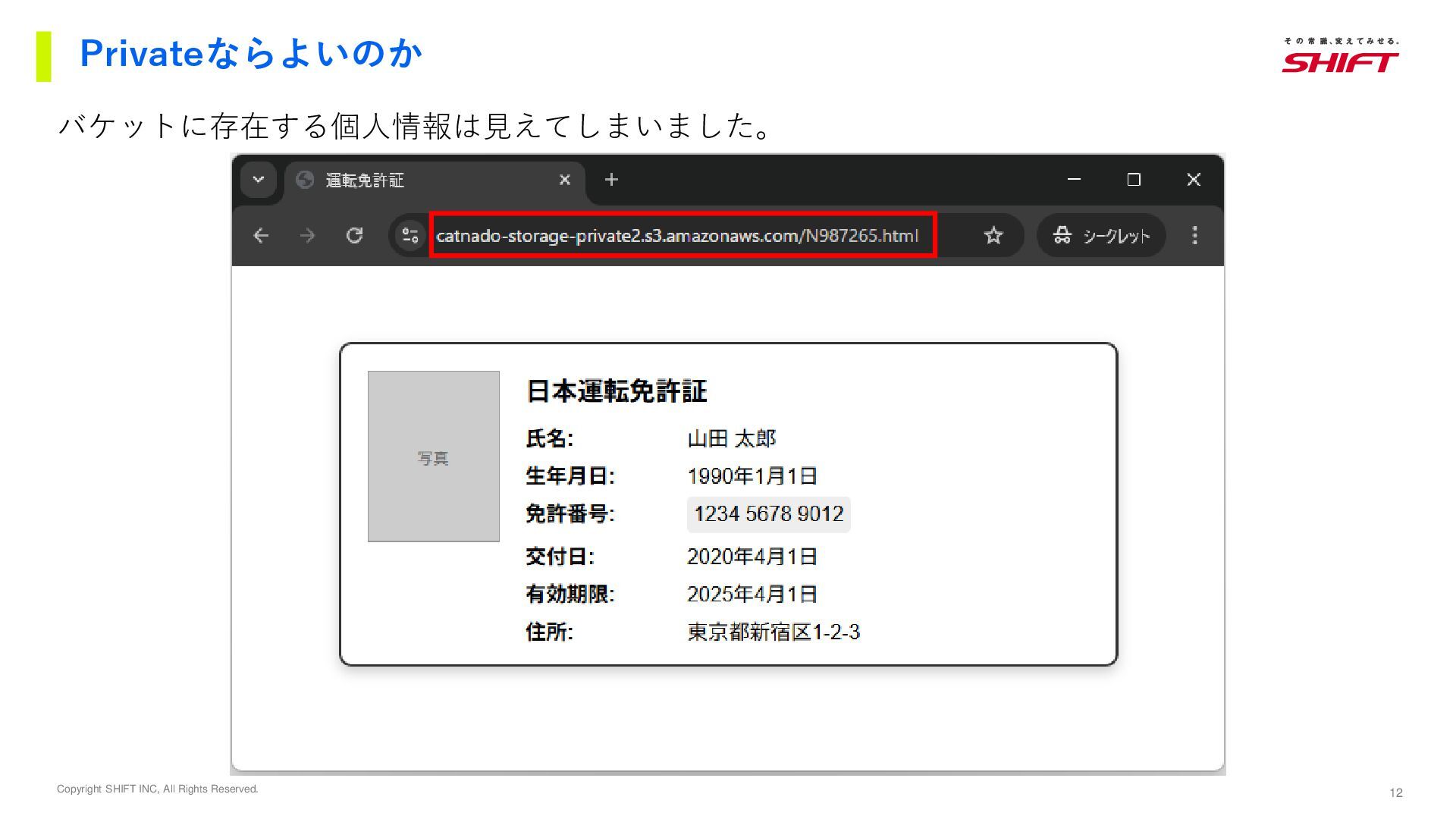
Task: Click the 日本運転免許証 heading
Action: [616, 391]
